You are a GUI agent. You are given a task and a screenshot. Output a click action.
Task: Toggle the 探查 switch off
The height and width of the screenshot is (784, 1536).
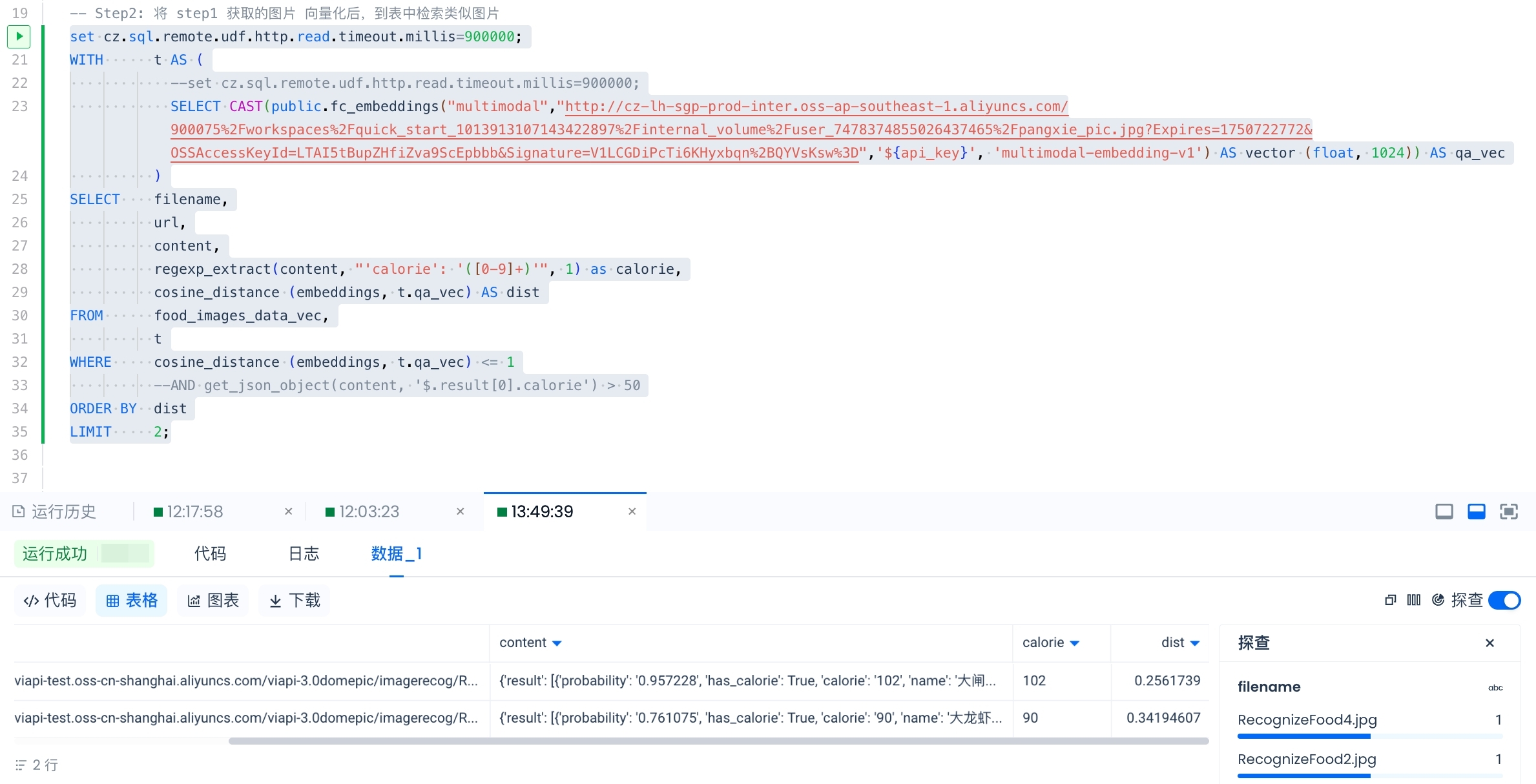tap(1504, 600)
